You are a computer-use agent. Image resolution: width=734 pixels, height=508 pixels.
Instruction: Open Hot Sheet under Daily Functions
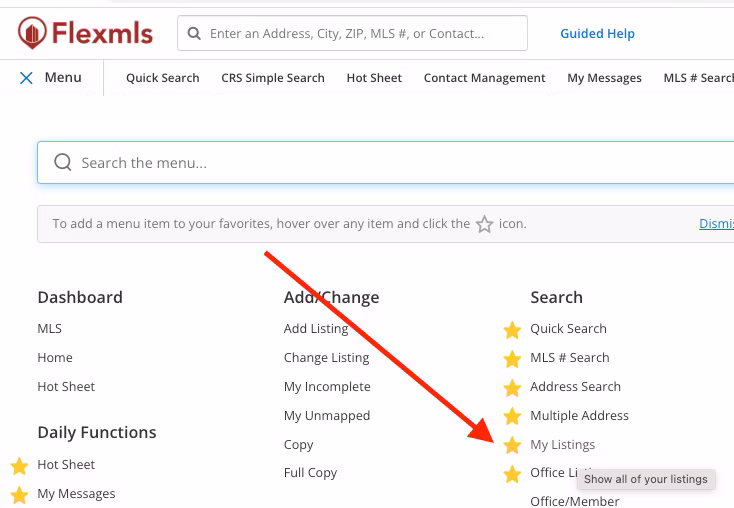tap(66, 465)
